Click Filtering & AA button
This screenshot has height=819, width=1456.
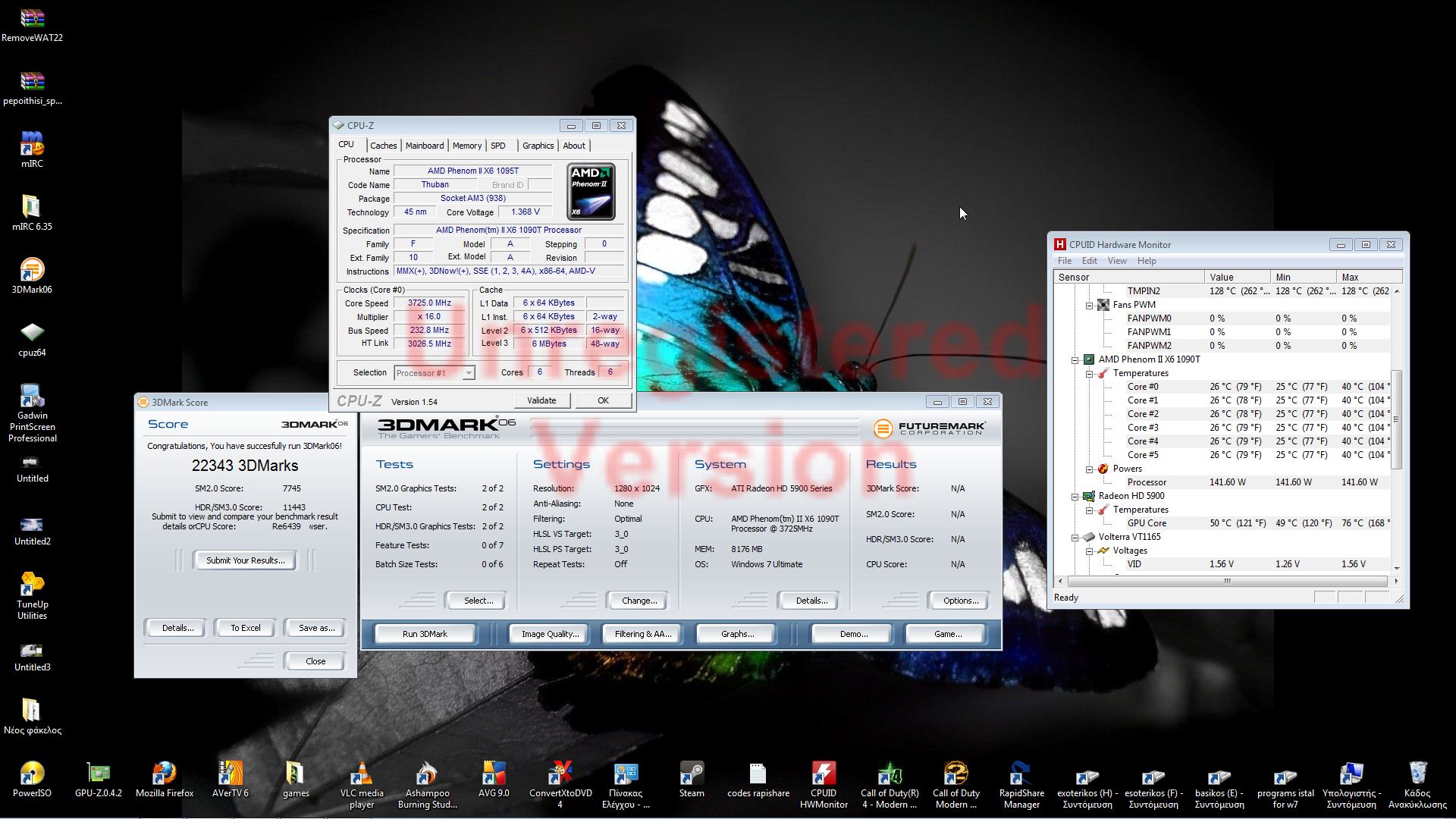pos(643,634)
